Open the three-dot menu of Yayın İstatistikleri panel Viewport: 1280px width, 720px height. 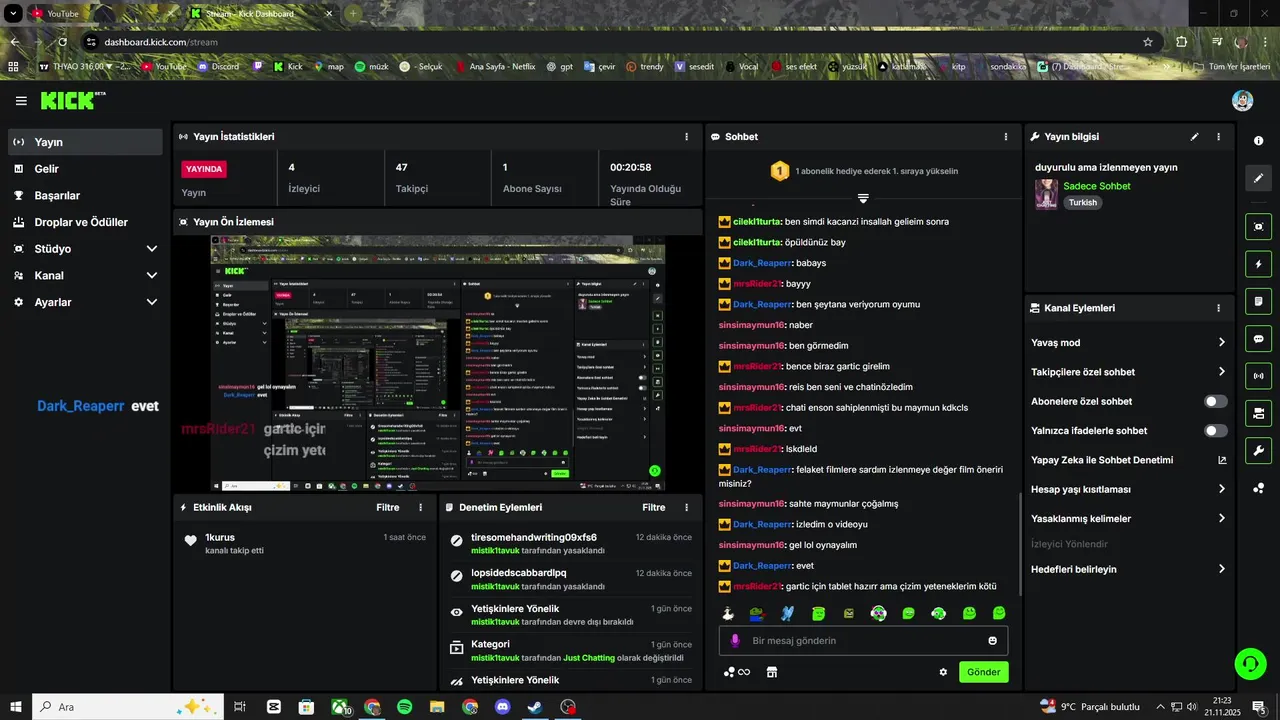click(x=686, y=136)
